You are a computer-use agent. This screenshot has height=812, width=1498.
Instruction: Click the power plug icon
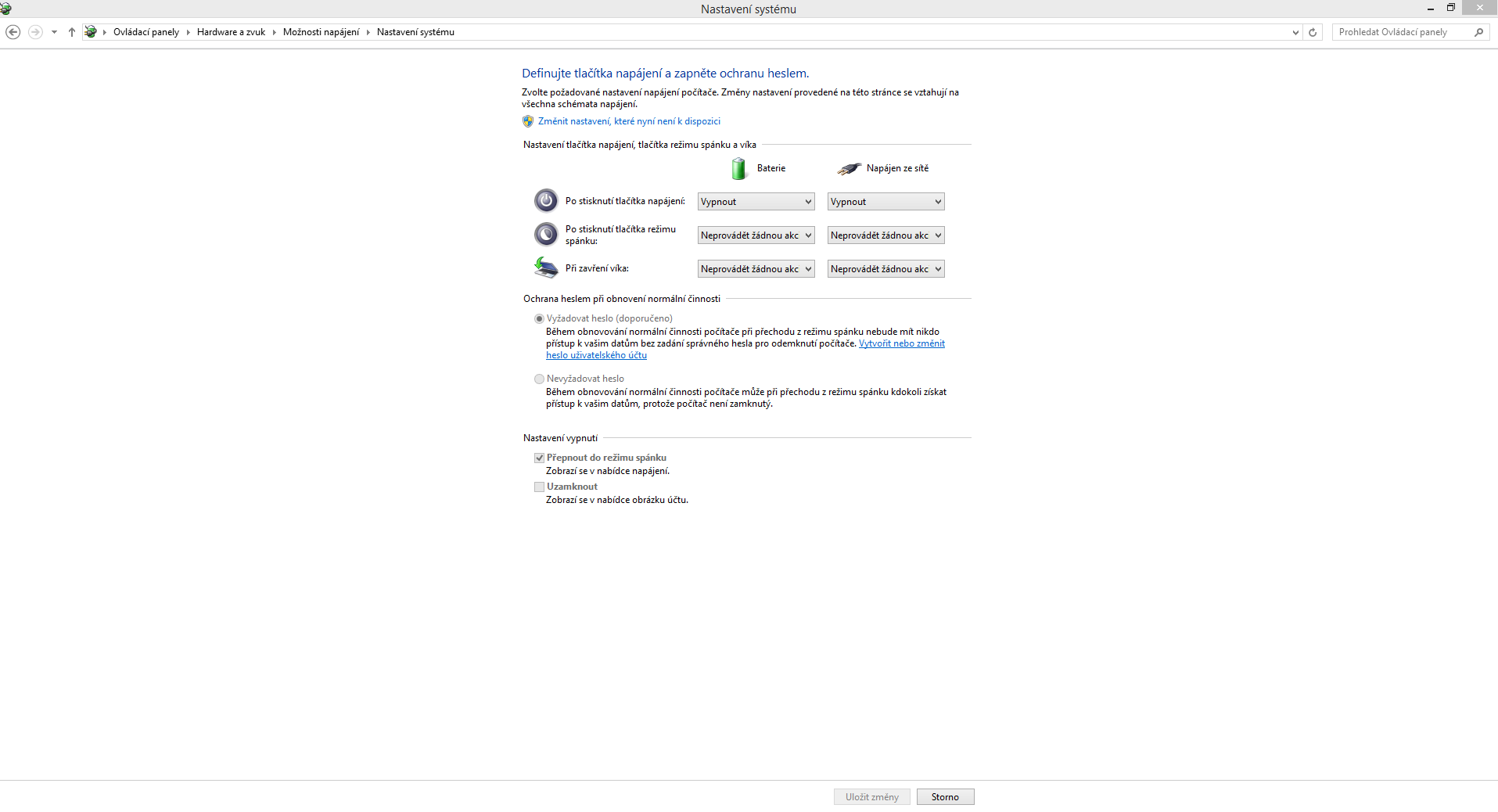click(849, 168)
